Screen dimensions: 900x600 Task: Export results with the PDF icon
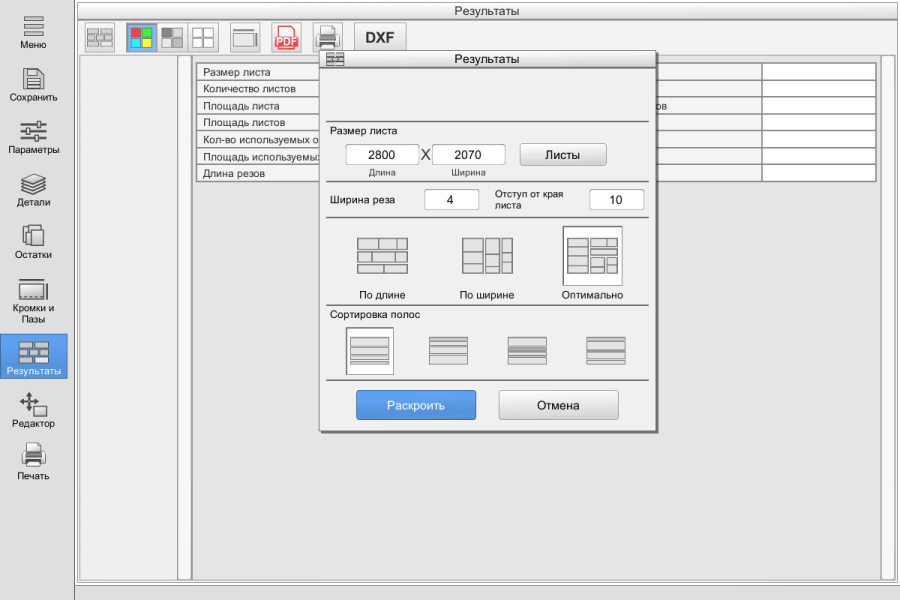pyautogui.click(x=286, y=38)
